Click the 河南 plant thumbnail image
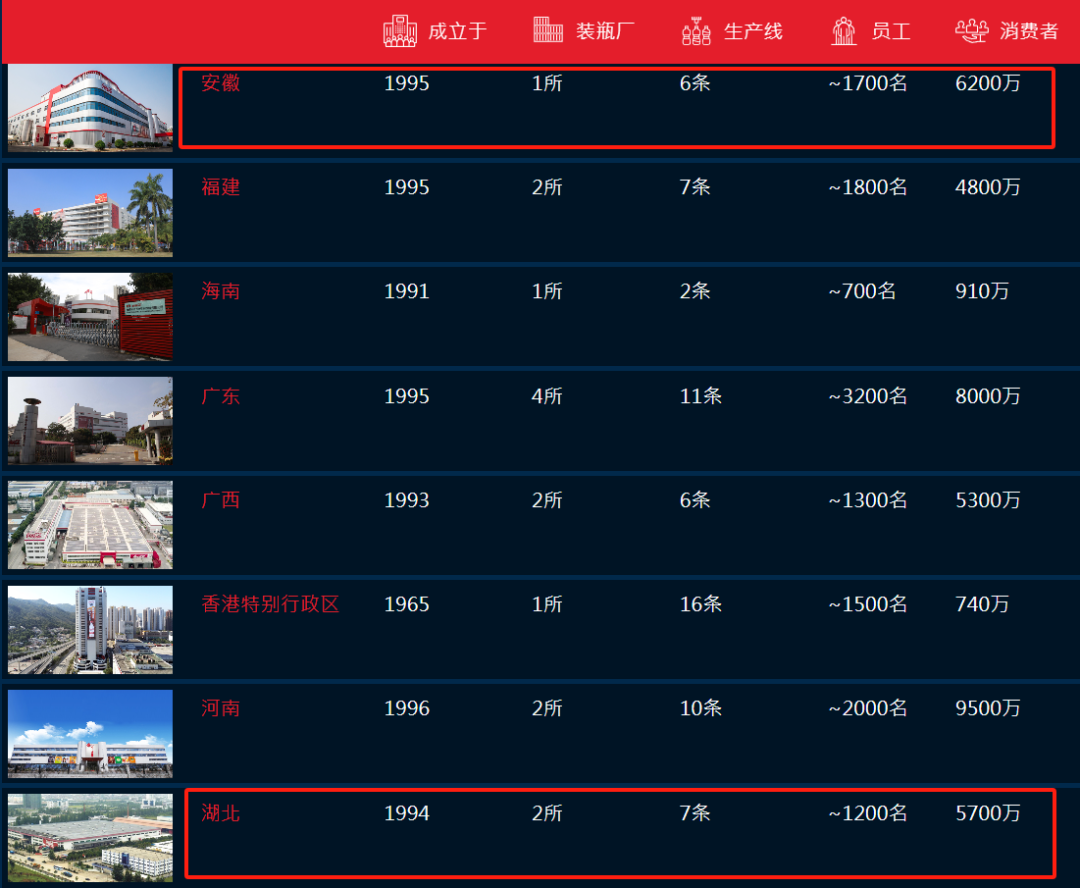1080x888 pixels. click(90, 733)
